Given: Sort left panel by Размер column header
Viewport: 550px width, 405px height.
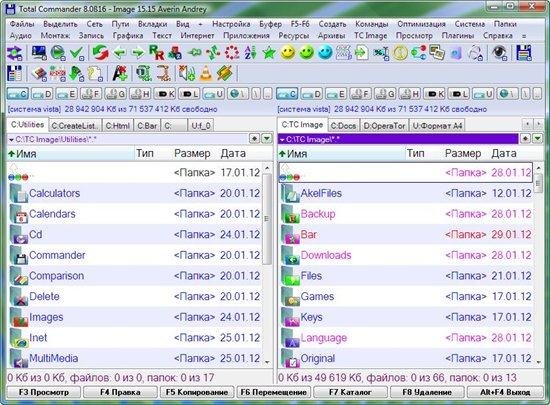Looking at the screenshot, I should pos(192,154).
